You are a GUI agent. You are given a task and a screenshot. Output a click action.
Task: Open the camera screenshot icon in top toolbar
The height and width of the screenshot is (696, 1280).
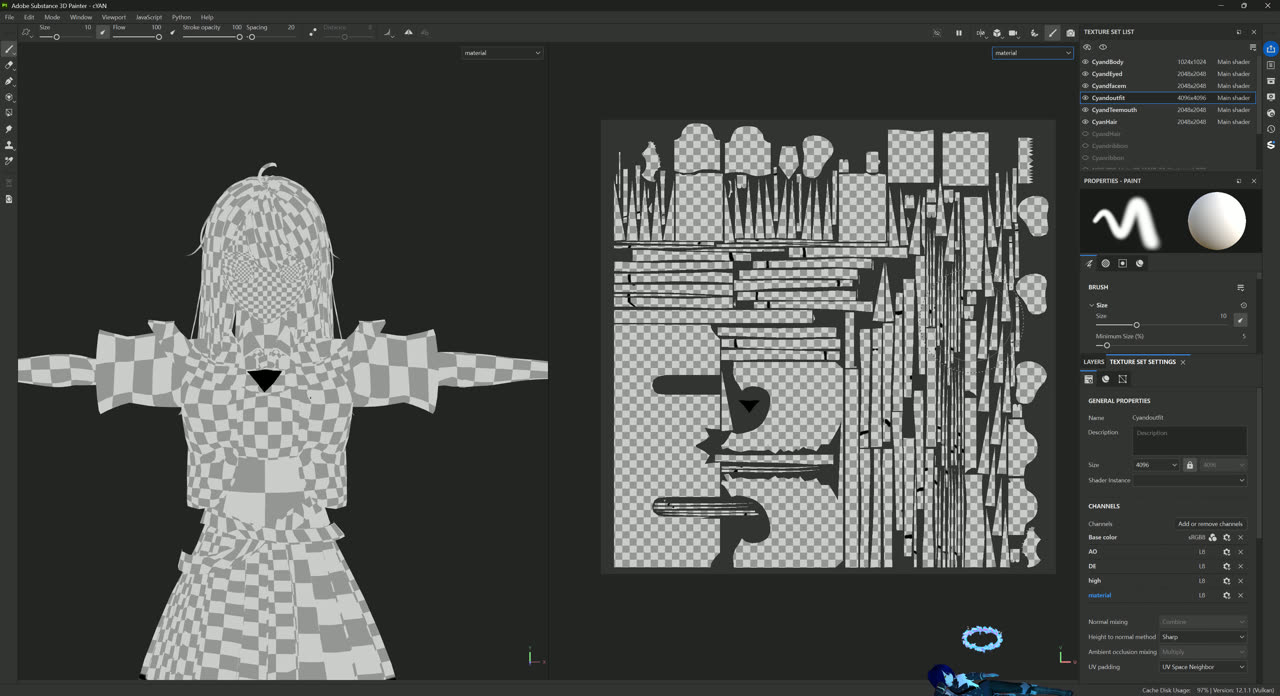pyautogui.click(x=1071, y=33)
